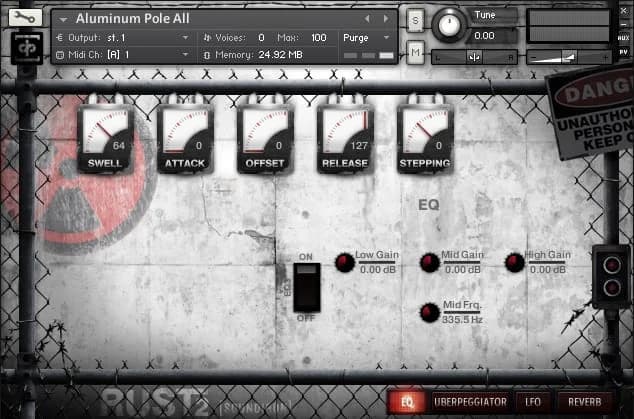Click the Mid Gain red knob

click(x=429, y=262)
